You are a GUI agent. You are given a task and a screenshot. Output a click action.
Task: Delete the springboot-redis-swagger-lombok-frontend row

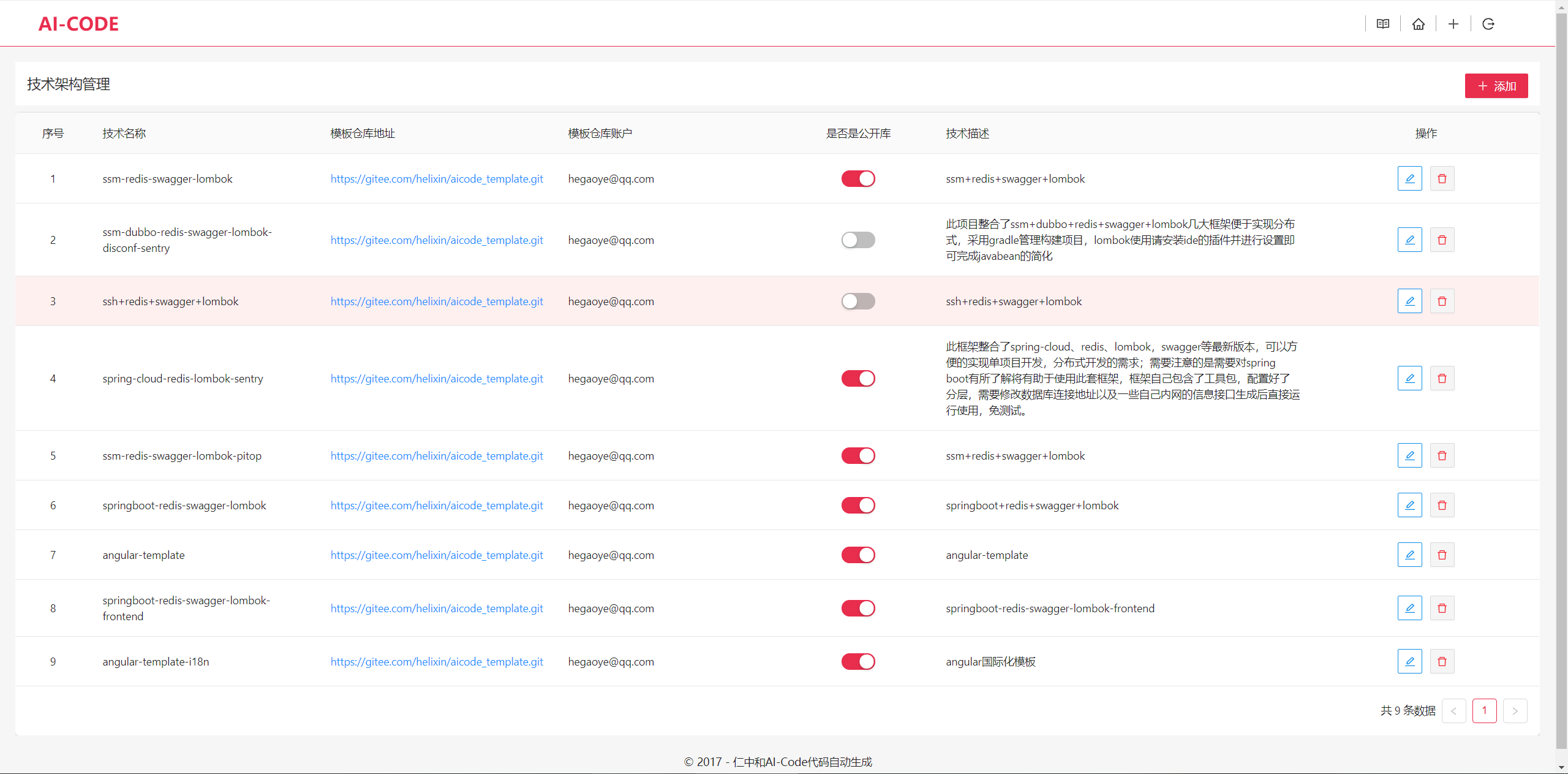[x=1442, y=608]
